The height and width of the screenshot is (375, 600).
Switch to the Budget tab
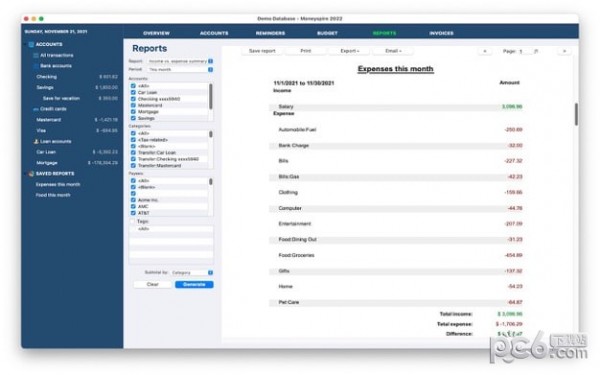pyautogui.click(x=327, y=33)
